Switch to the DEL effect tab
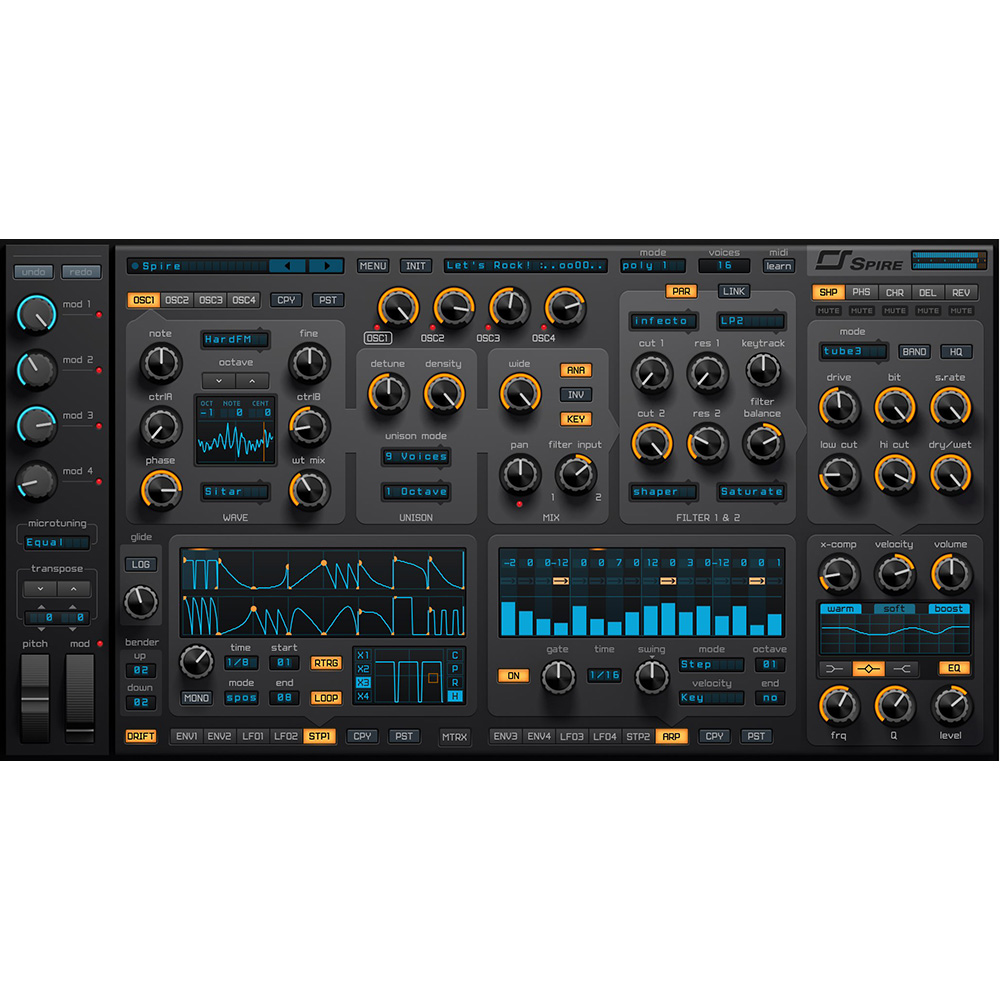 click(927, 292)
